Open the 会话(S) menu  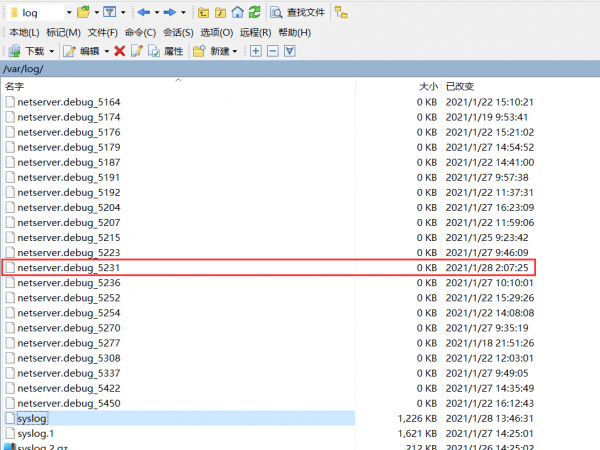179,32
